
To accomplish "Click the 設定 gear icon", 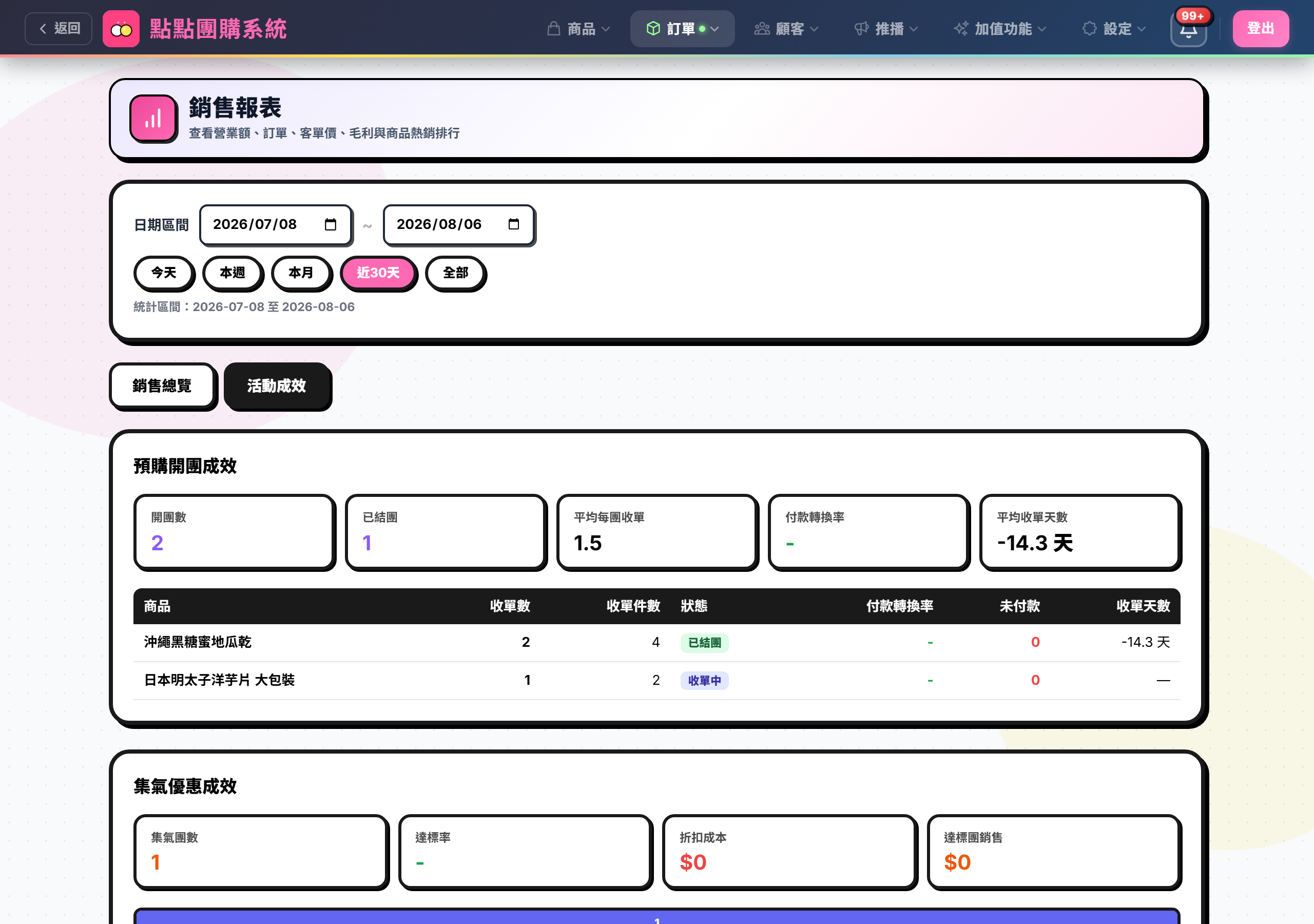I will (1090, 29).
